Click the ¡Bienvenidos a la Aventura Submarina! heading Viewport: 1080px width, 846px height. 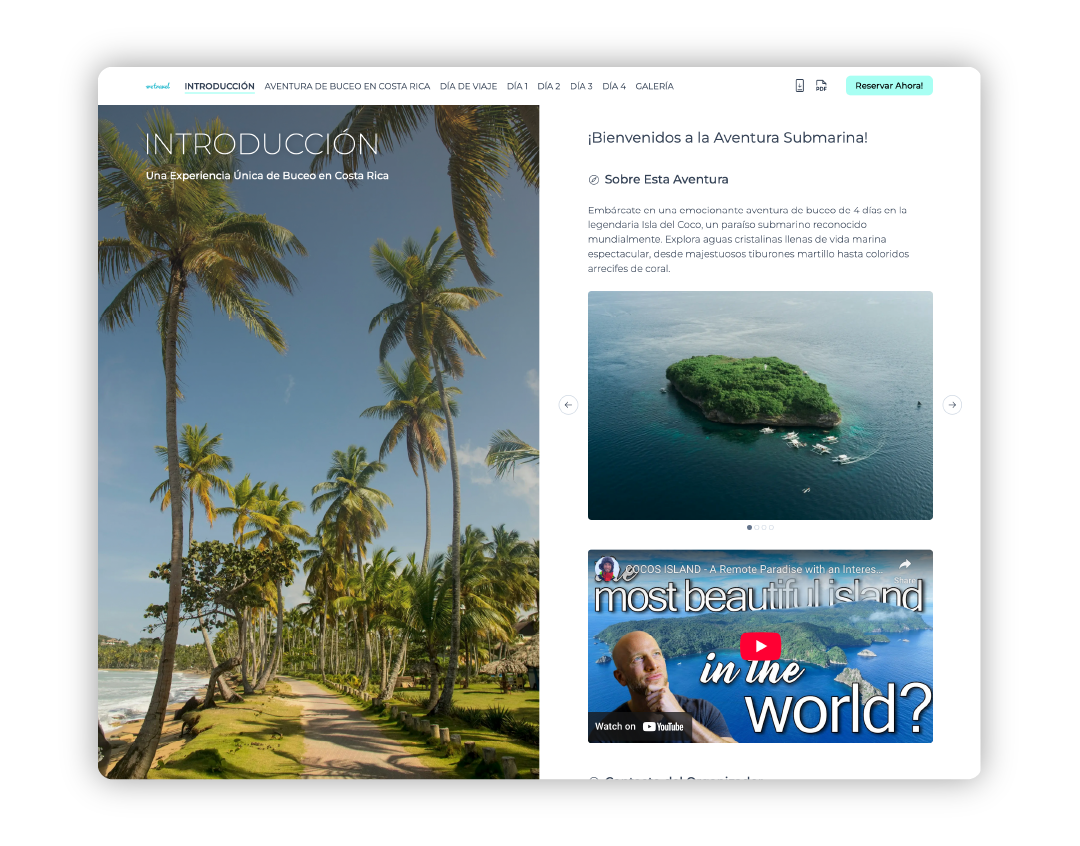pos(727,138)
